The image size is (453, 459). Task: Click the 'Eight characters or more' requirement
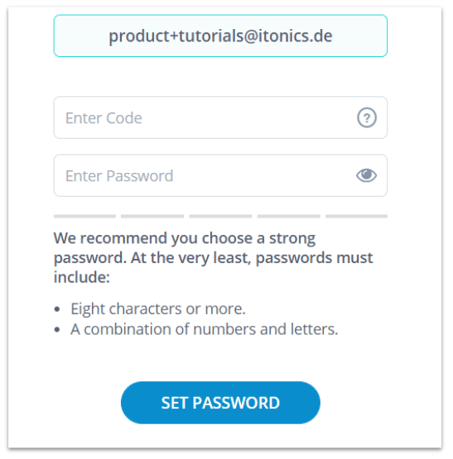tap(158, 309)
